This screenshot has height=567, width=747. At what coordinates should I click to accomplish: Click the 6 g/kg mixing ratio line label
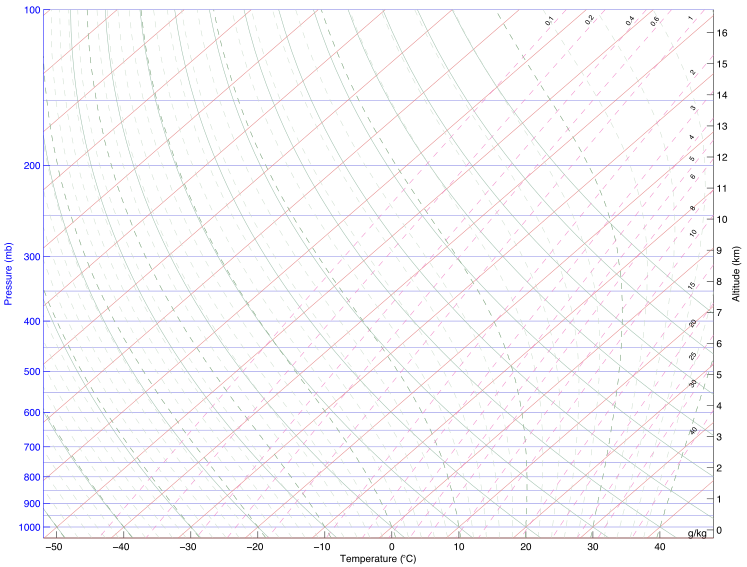693,177
